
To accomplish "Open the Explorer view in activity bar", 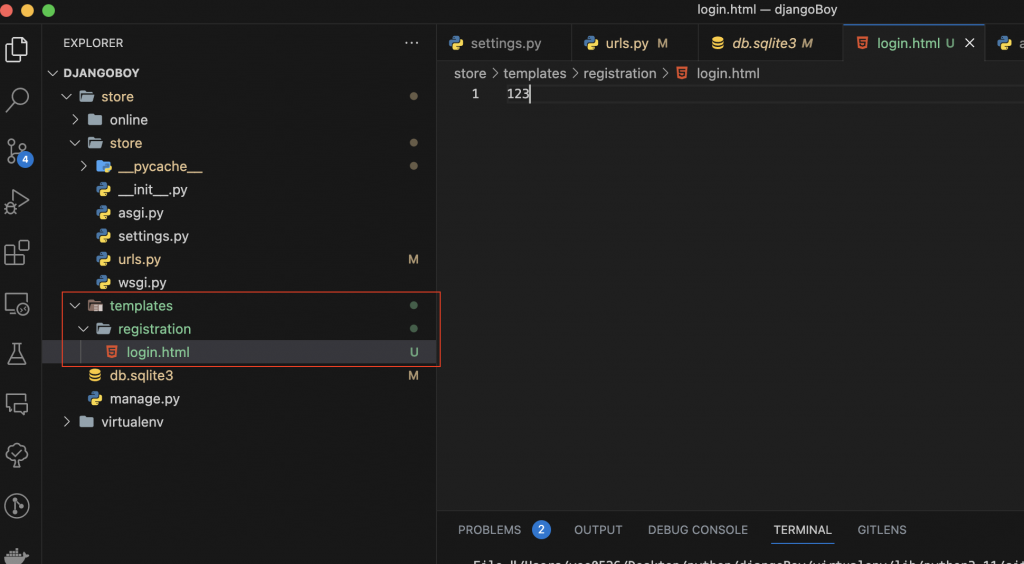I will 17,50.
